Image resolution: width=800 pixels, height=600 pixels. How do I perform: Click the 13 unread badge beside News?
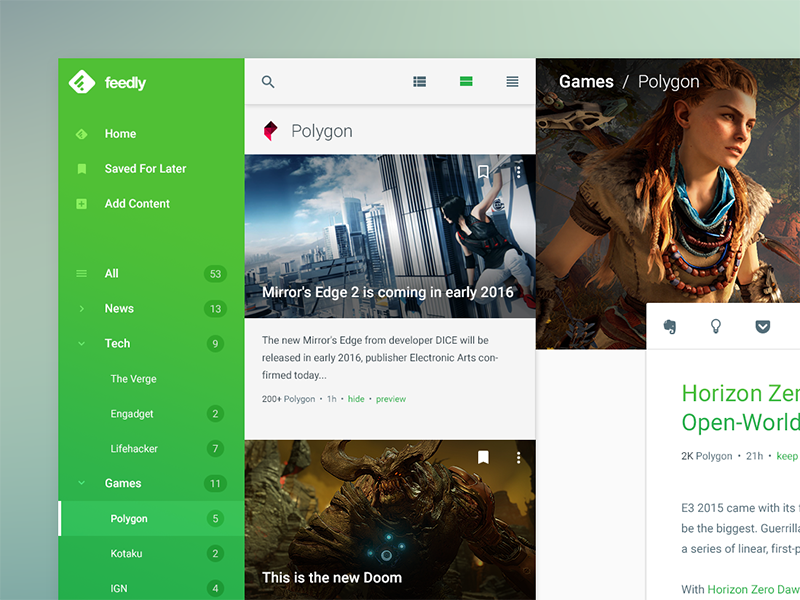(x=215, y=309)
